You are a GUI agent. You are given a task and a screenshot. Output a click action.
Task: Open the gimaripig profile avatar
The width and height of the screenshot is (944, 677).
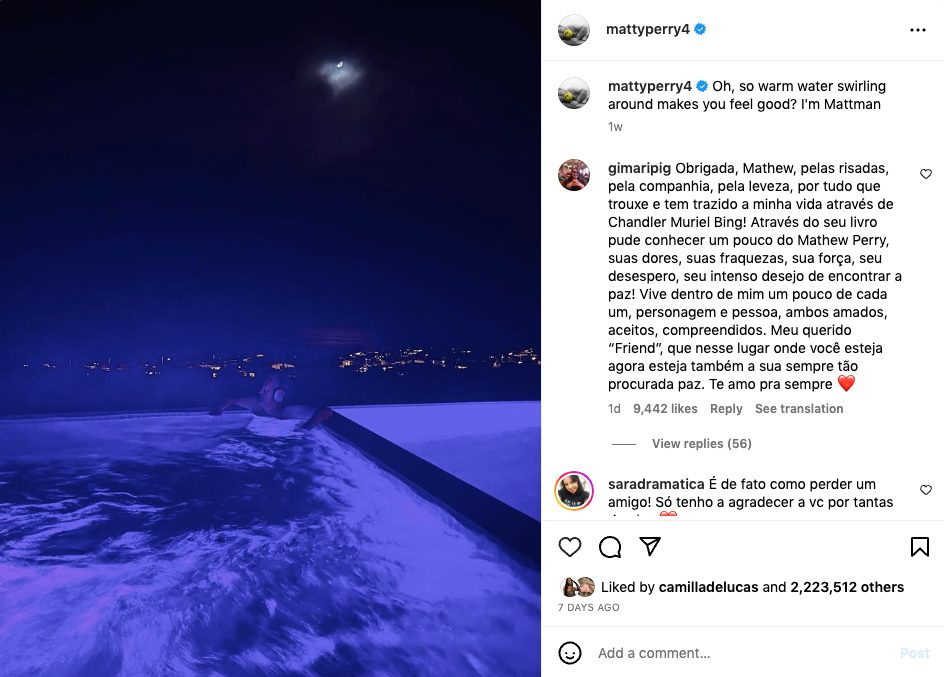[574, 175]
